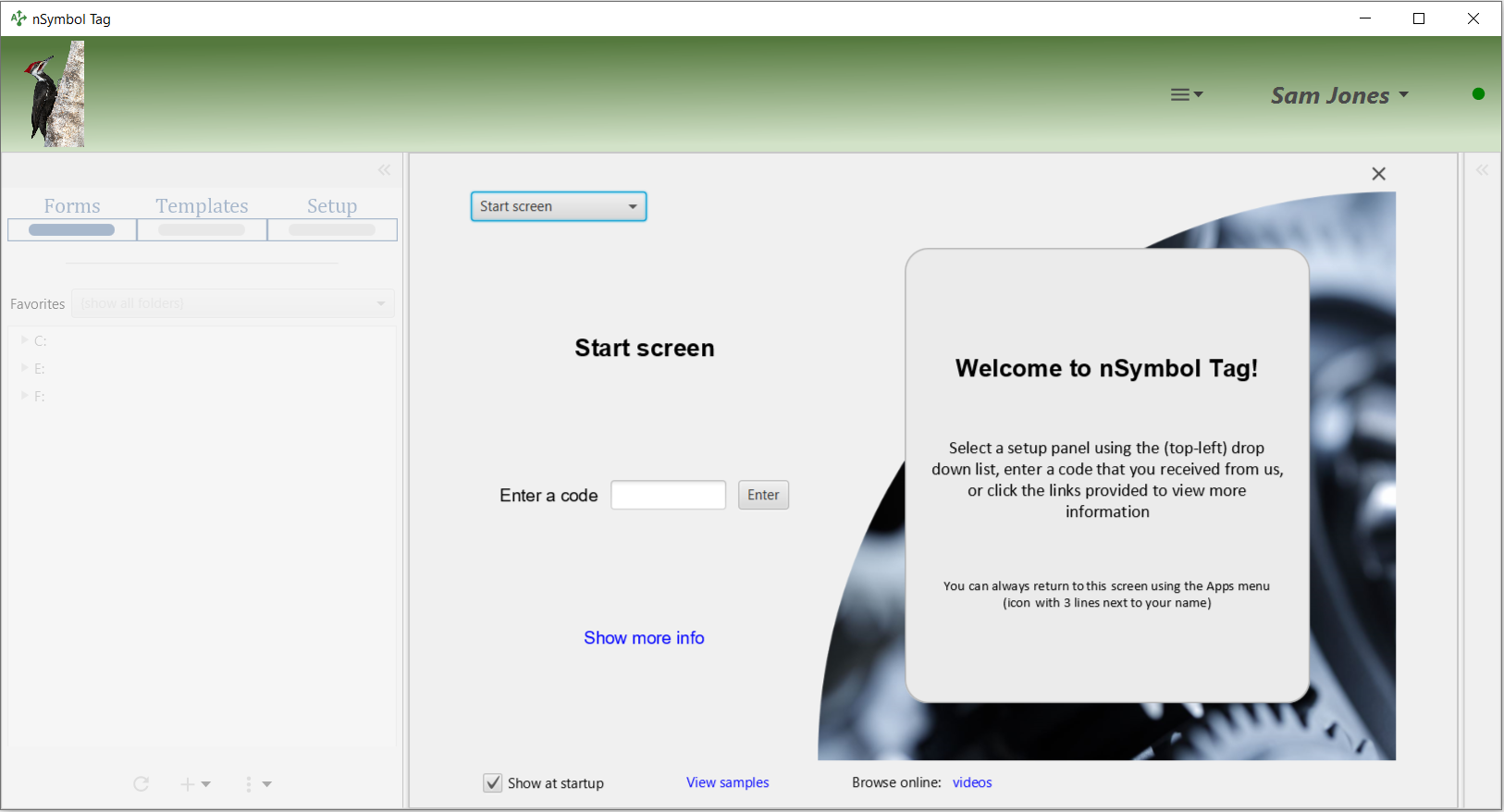Toggle Show at startup checkbox

point(493,783)
